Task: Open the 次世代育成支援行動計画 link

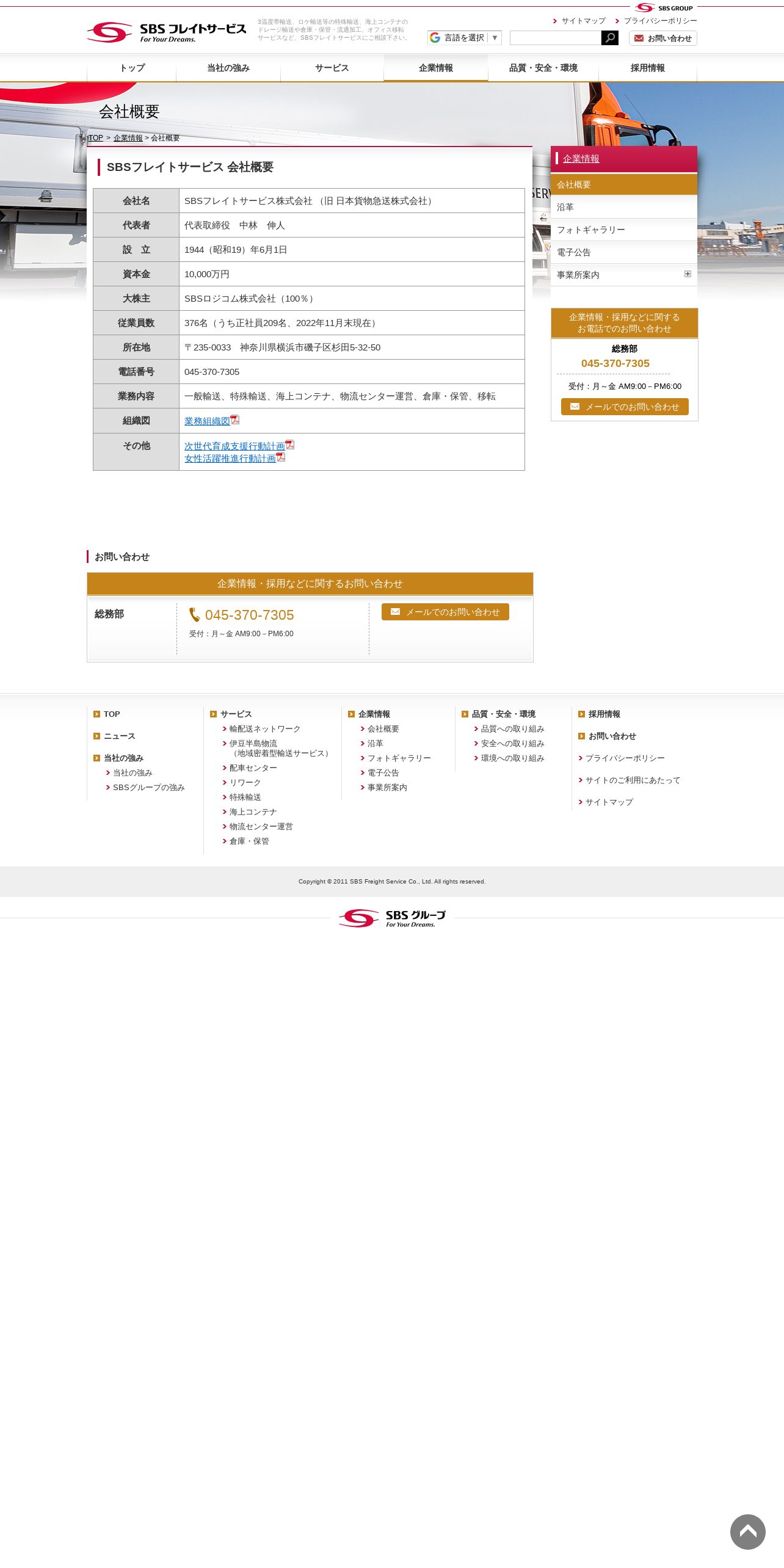Action: click(234, 446)
